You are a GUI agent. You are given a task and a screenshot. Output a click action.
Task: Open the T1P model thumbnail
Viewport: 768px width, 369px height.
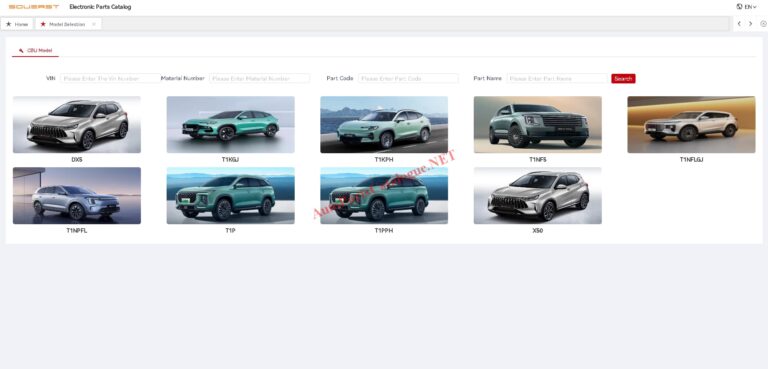pyautogui.click(x=231, y=196)
